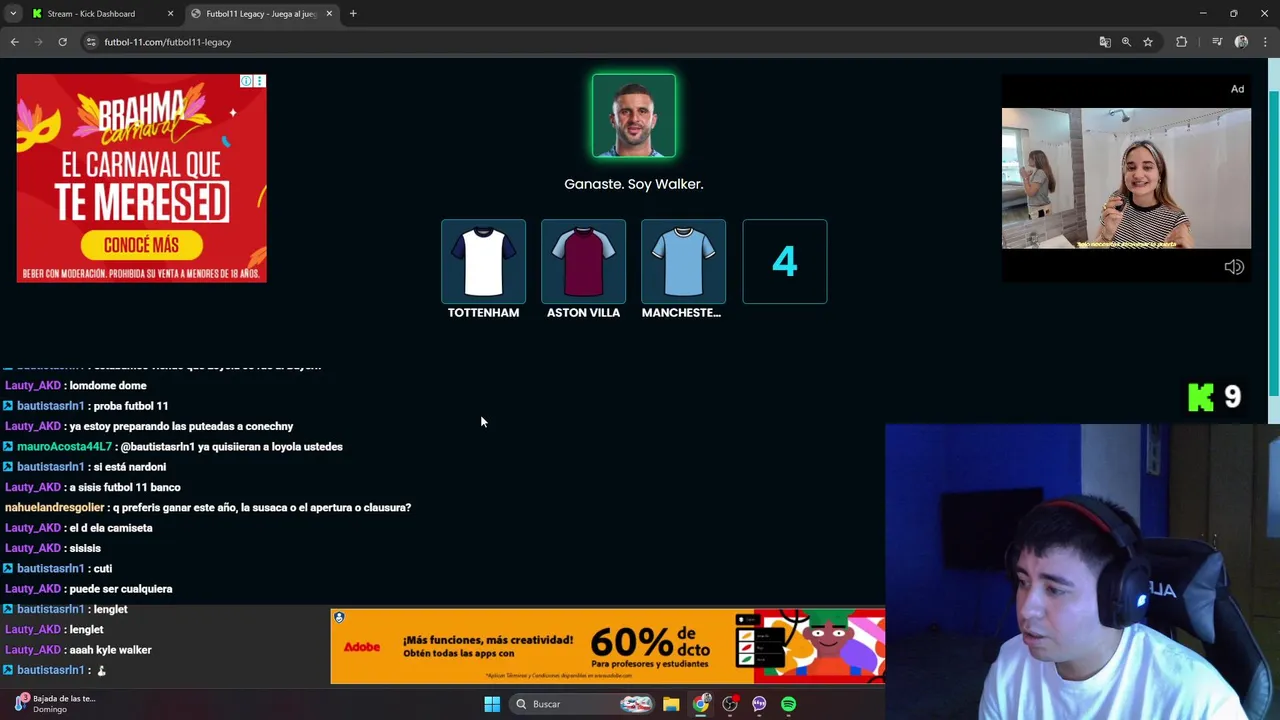Click the Manchester light blue shirt card
Screen dimensions: 1280x720
(x=683, y=261)
